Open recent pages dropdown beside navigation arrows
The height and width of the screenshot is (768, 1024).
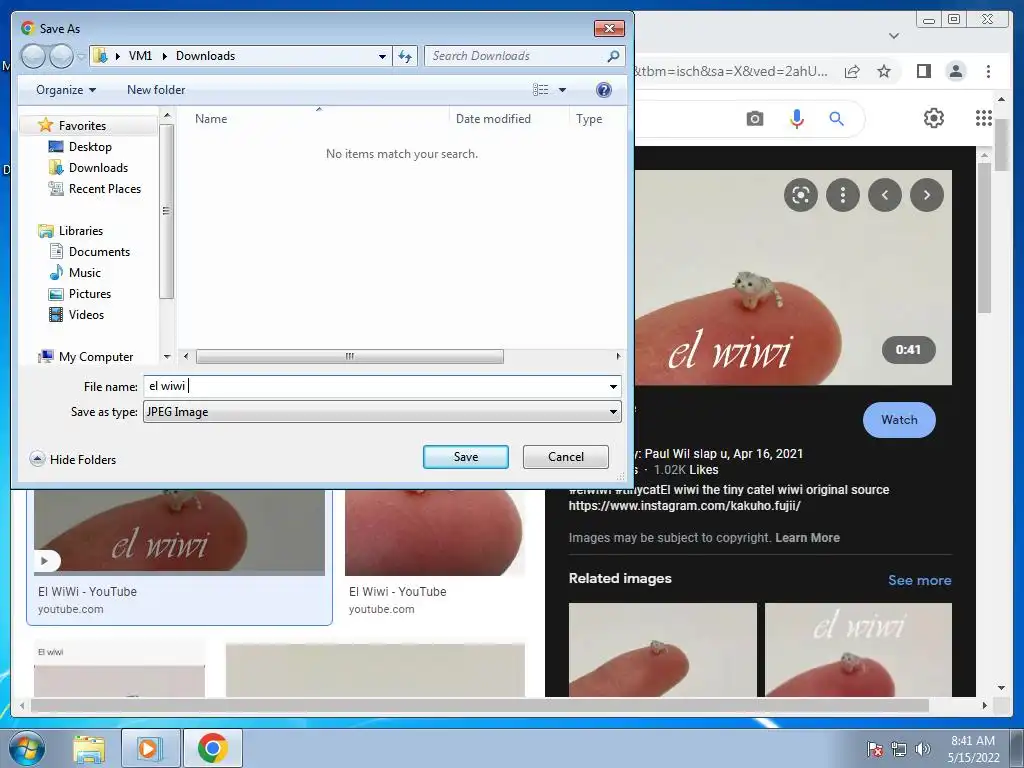coord(81,57)
